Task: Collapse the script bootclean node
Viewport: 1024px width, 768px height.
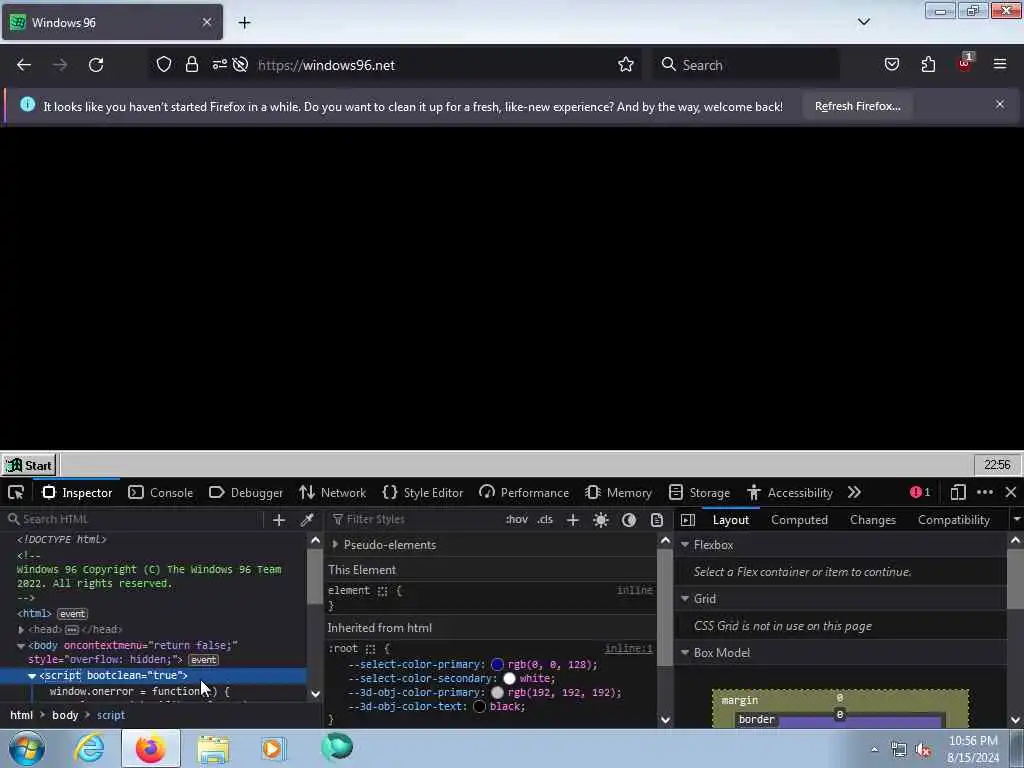Action: coord(32,676)
